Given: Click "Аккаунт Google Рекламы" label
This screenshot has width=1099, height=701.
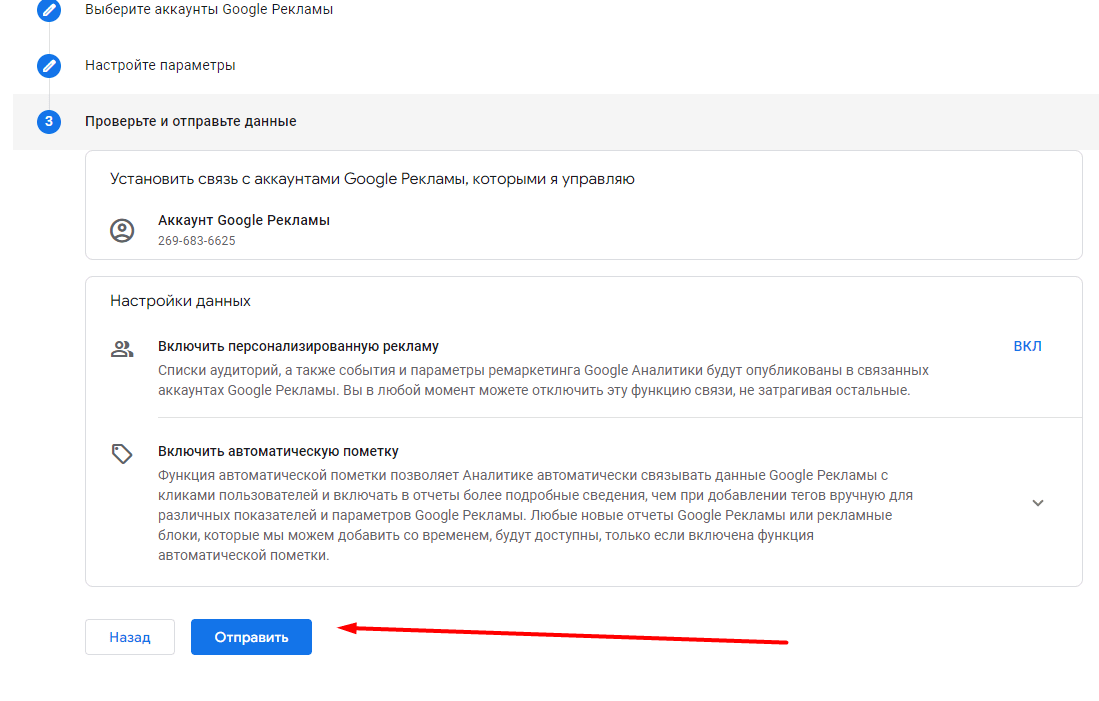Looking at the screenshot, I should 244,220.
